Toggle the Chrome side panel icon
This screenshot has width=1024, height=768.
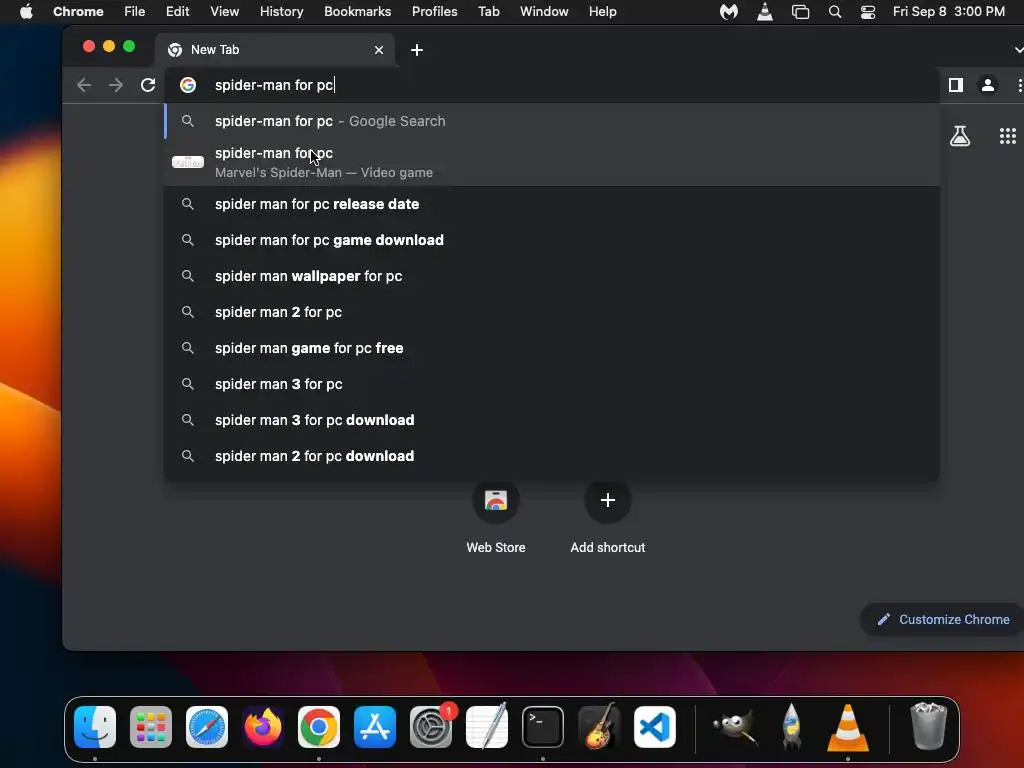[x=956, y=85]
